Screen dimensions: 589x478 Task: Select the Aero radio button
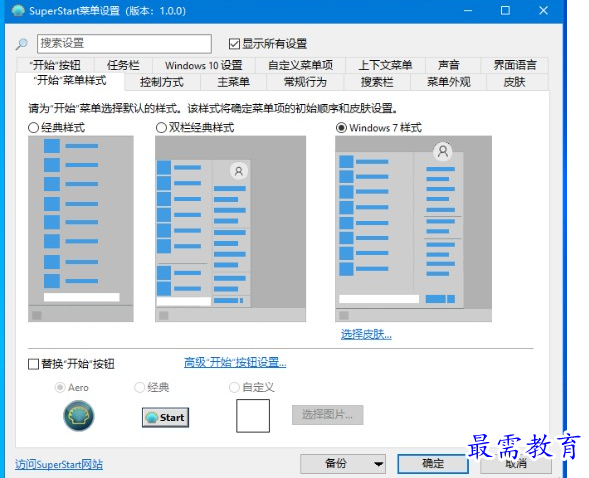pyautogui.click(x=60, y=387)
